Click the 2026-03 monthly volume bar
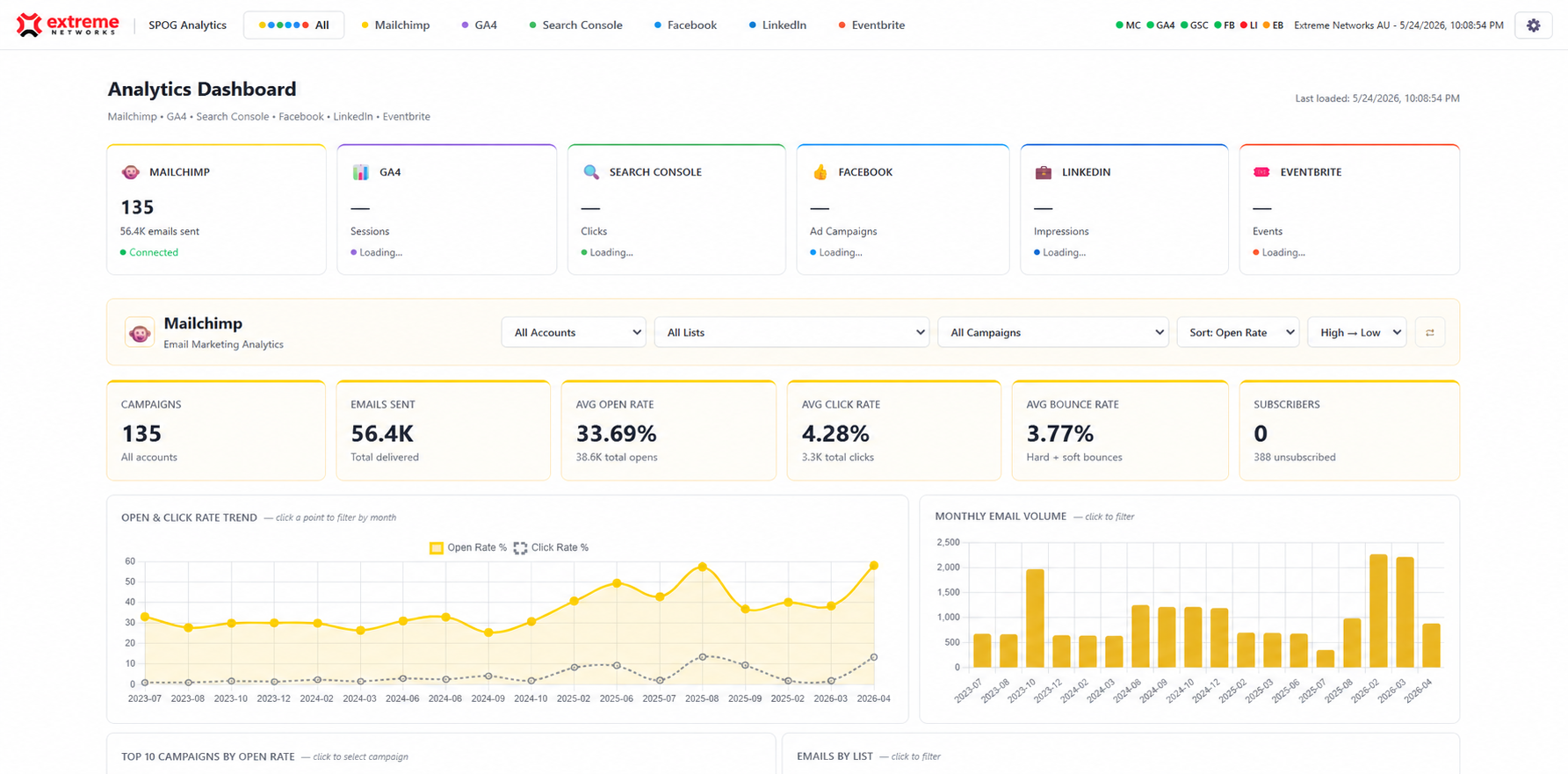1568x774 pixels. click(x=1405, y=612)
